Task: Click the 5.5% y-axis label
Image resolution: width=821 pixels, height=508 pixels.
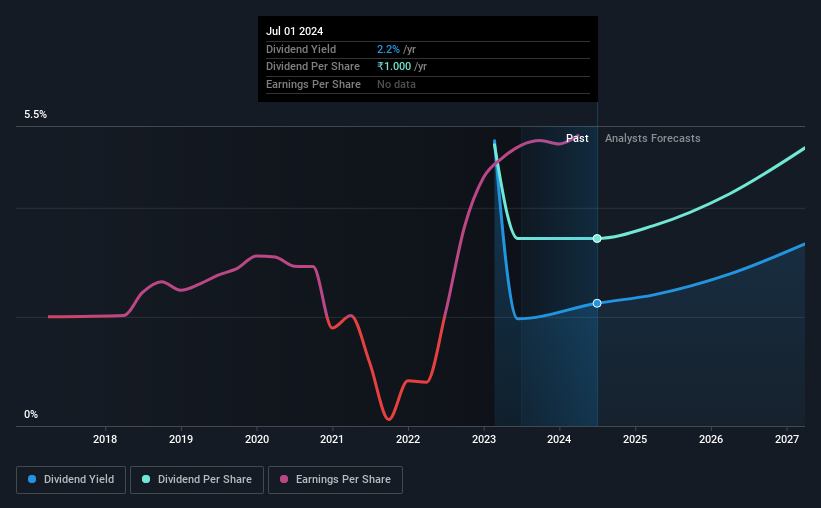Action: point(35,114)
